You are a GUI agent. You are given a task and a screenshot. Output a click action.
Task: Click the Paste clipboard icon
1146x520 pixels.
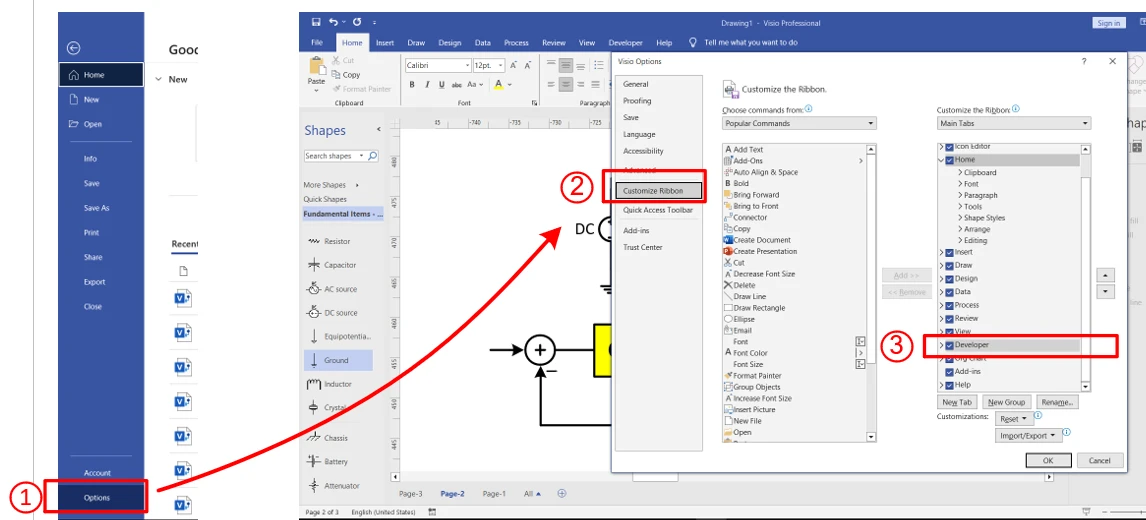point(316,70)
